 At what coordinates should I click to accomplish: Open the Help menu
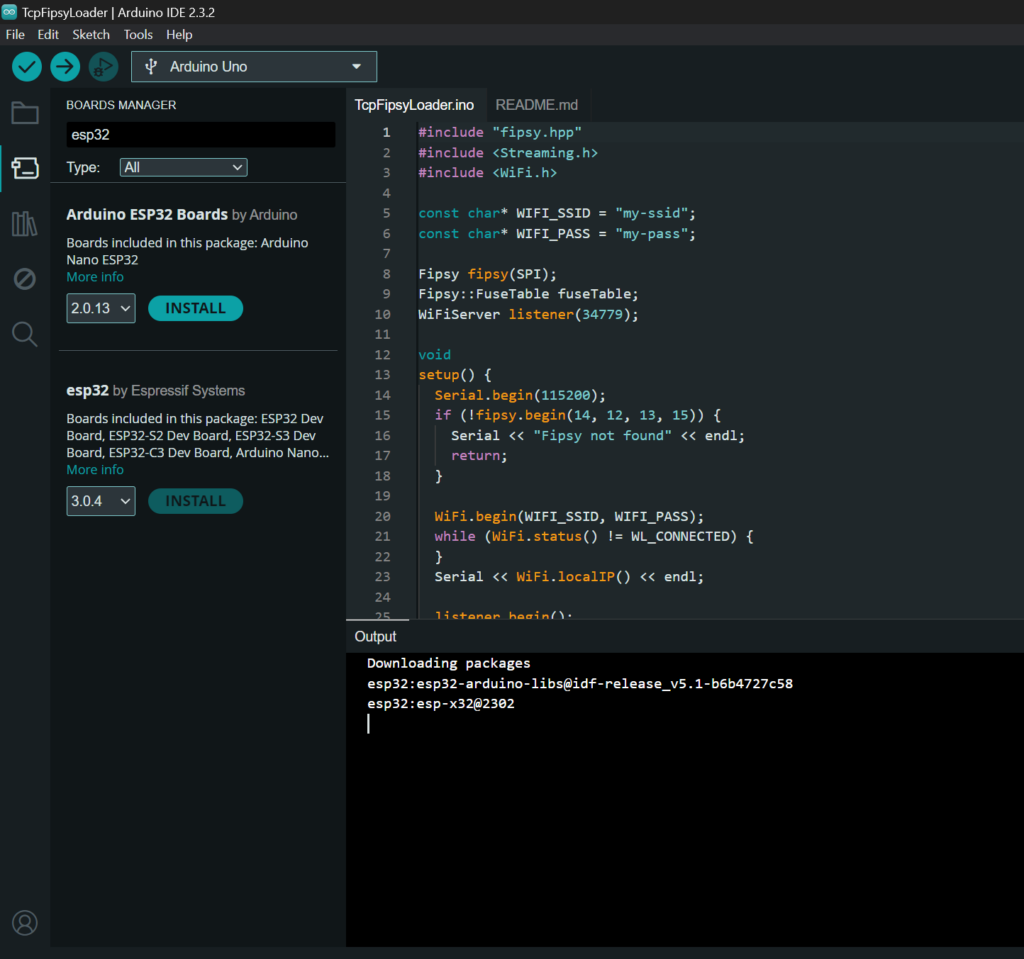point(179,35)
